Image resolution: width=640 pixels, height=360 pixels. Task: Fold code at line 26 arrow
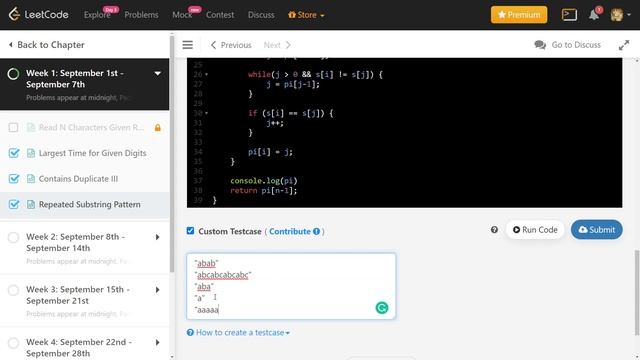207,75
